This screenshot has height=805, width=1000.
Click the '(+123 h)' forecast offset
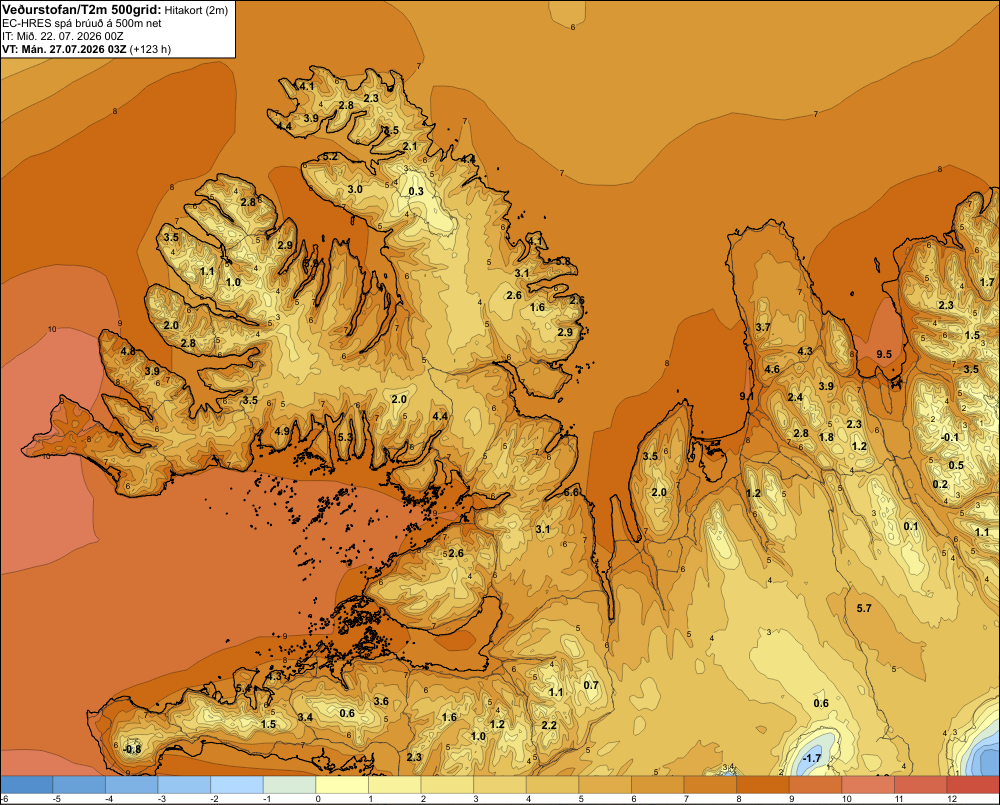(x=150, y=49)
